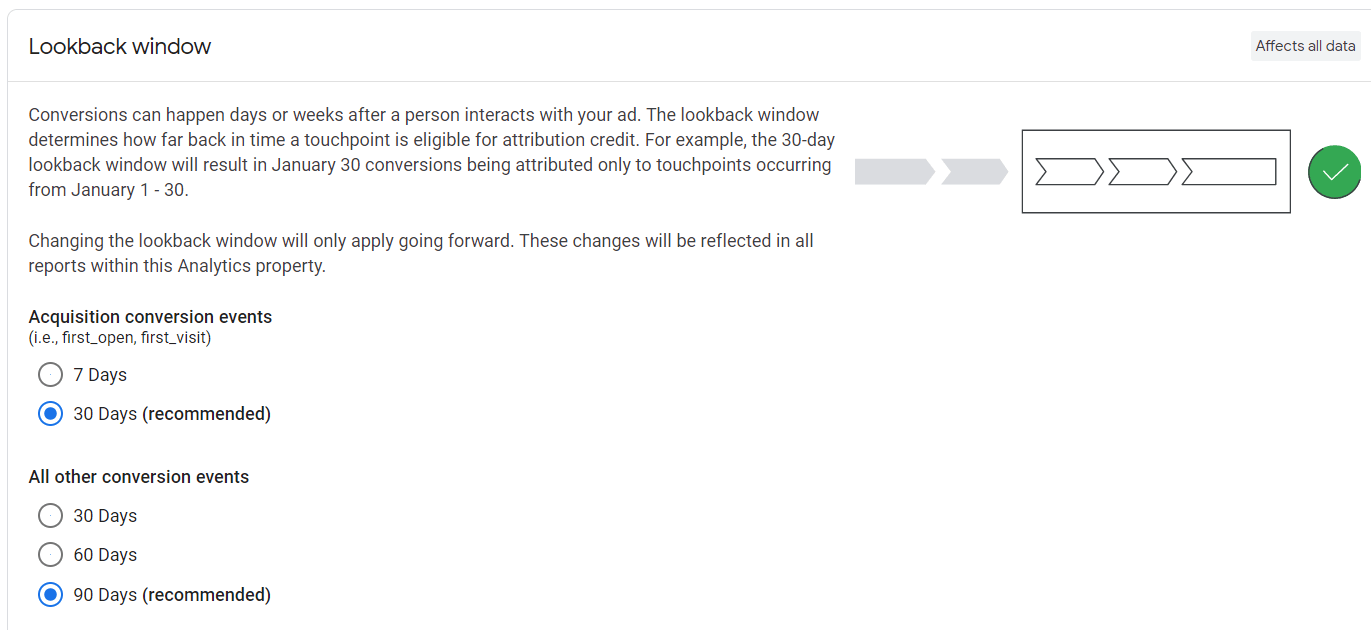Viewport: 1371px width, 630px height.
Task: Select 30 Days for acquisition conversion events
Action: pyautogui.click(x=50, y=413)
